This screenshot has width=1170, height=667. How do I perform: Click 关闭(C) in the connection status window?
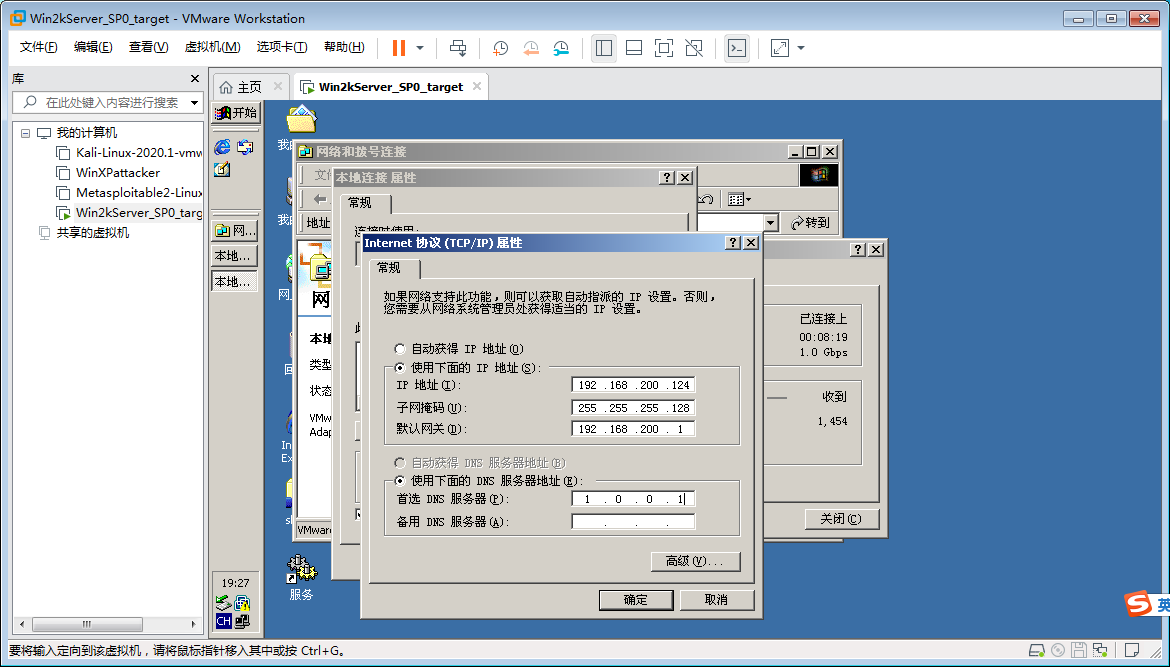(x=842, y=519)
